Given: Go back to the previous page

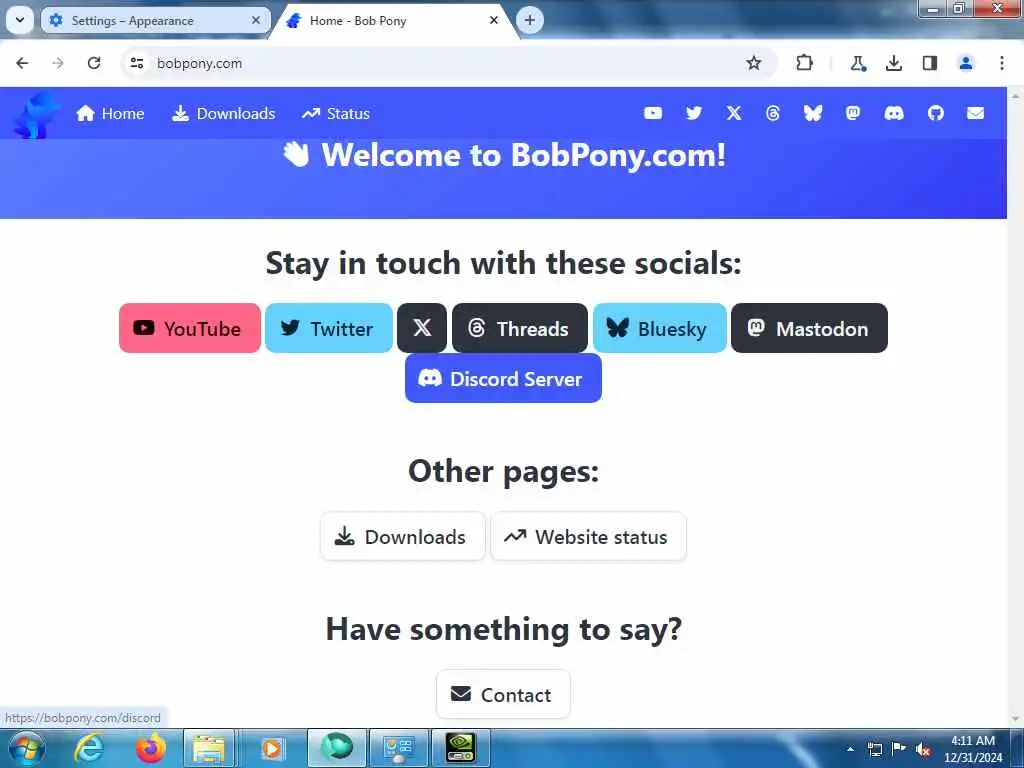Looking at the screenshot, I should (x=22, y=63).
